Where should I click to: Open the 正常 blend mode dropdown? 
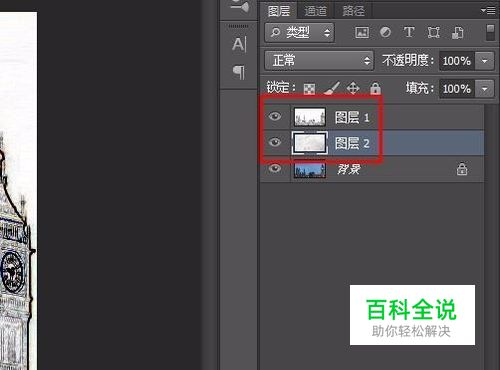(x=319, y=61)
